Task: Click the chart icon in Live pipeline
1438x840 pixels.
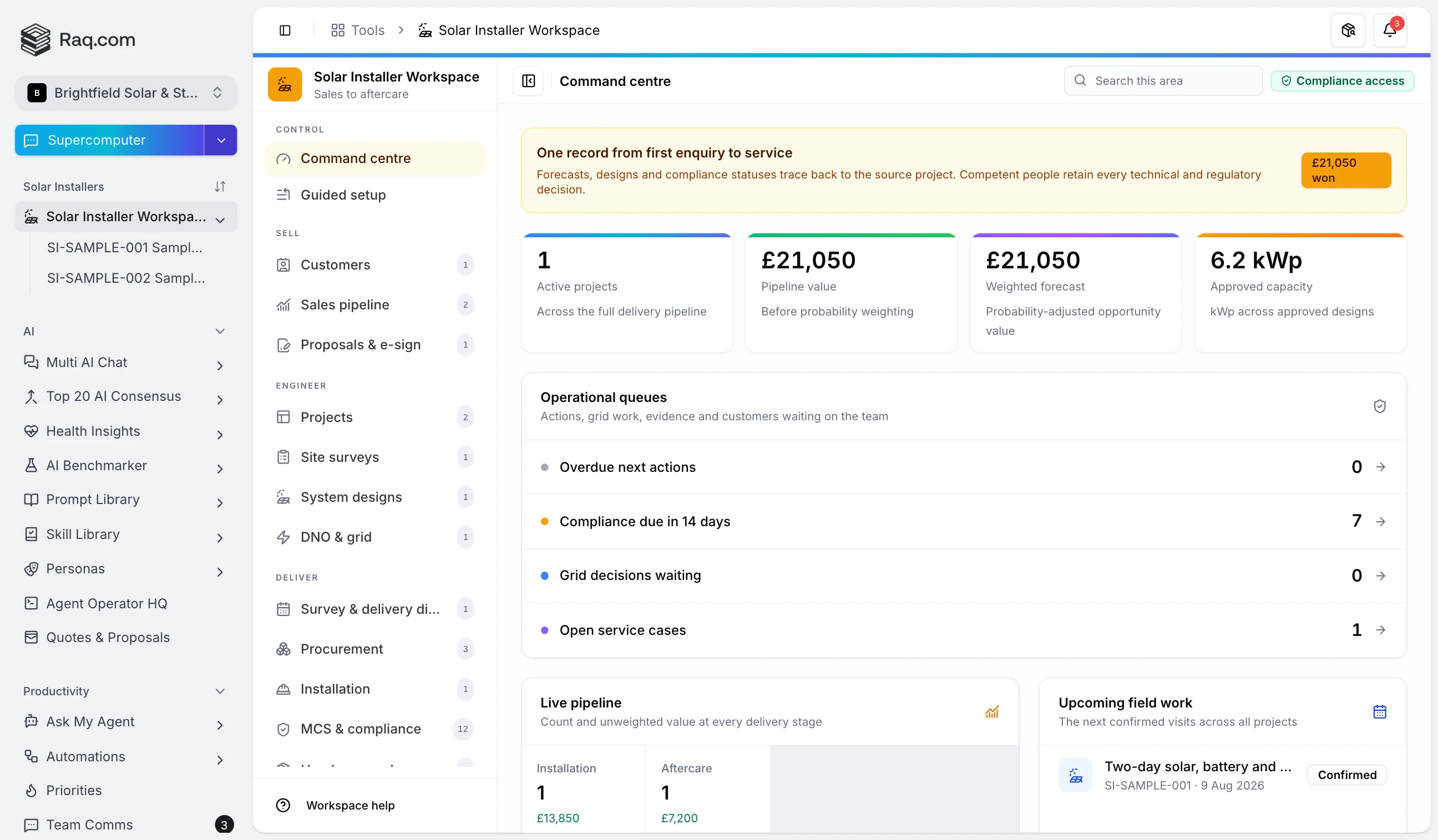Action: click(x=991, y=712)
